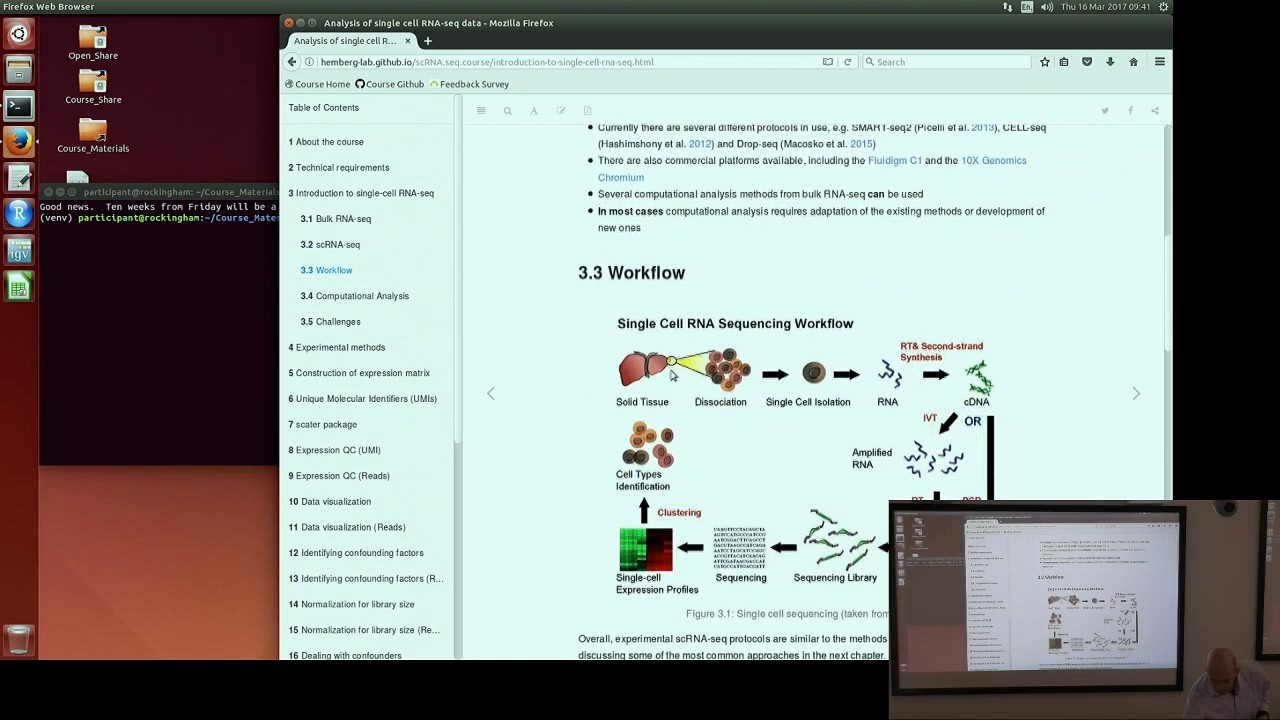Screen dimensions: 1280x720
Task: Select '3 Introduction to single-cell RNA-seq'
Action: pos(361,193)
